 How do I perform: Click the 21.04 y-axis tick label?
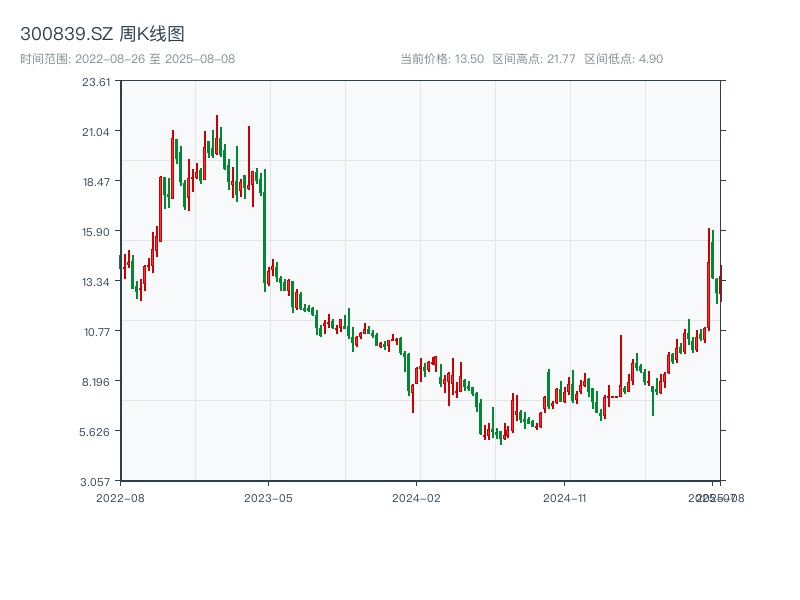(96, 132)
